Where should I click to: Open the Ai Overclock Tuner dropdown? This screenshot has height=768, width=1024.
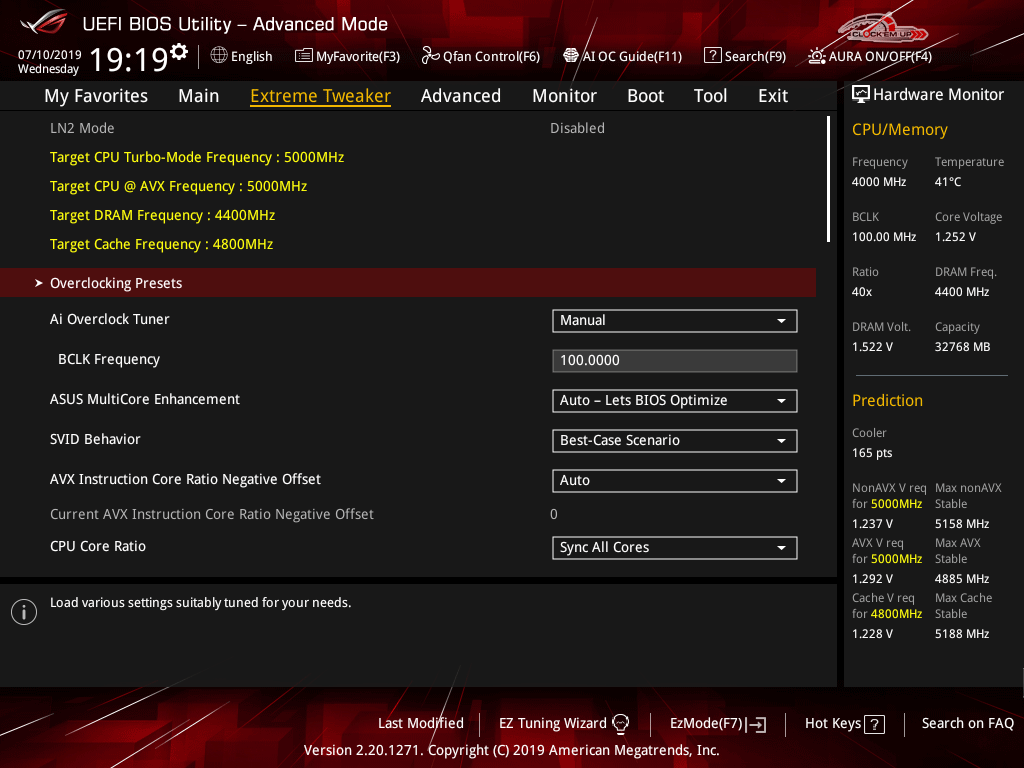(x=674, y=321)
